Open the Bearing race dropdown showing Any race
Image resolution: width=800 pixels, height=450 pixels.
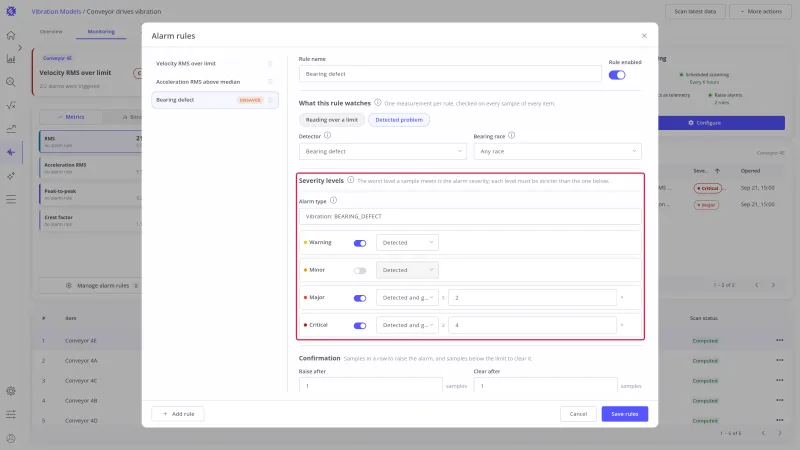[x=557, y=152]
